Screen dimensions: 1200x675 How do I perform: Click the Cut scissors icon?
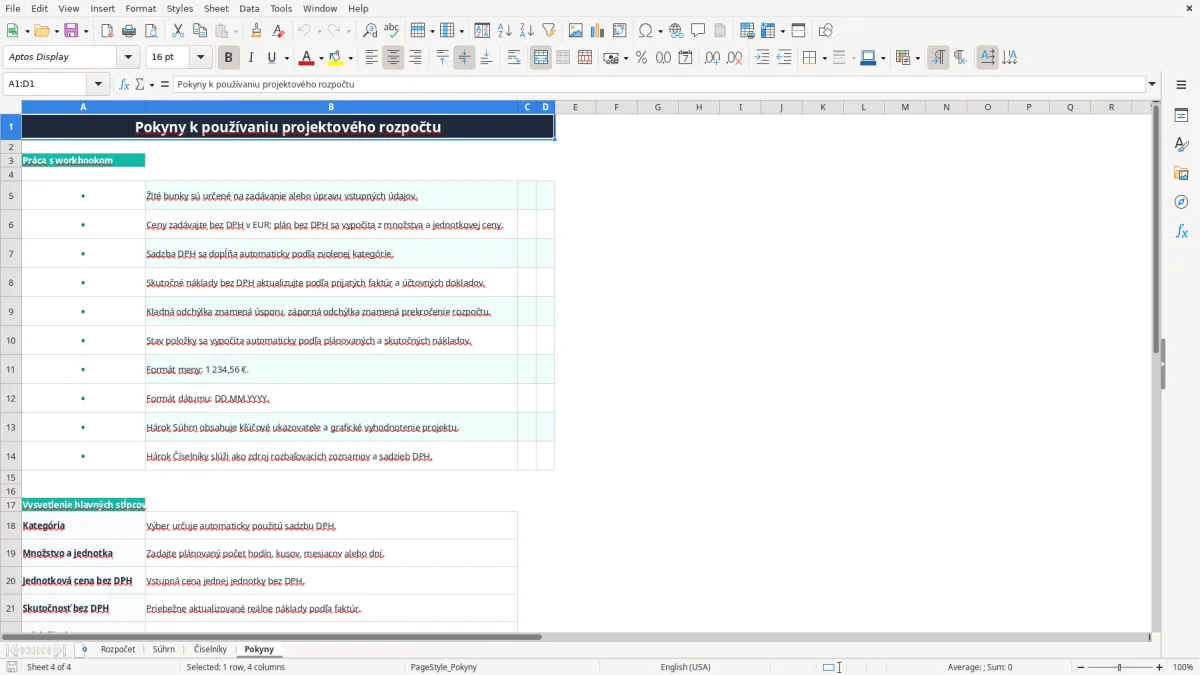tap(177, 31)
